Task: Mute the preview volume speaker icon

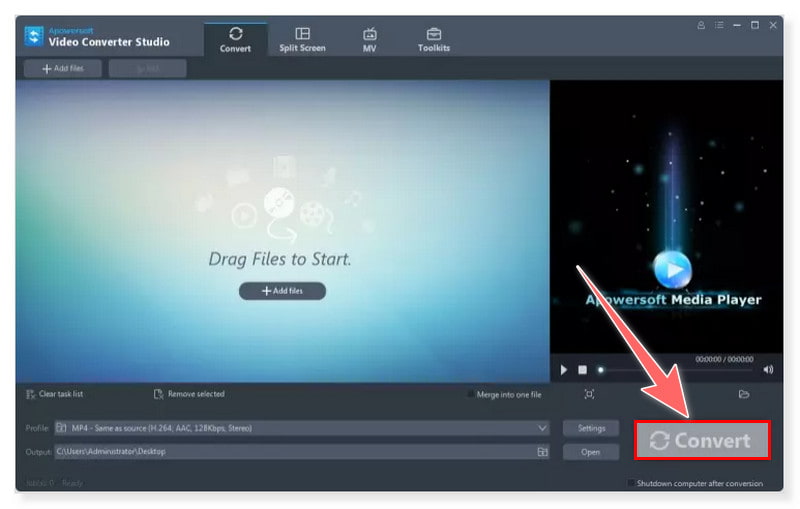Action: pos(768,370)
